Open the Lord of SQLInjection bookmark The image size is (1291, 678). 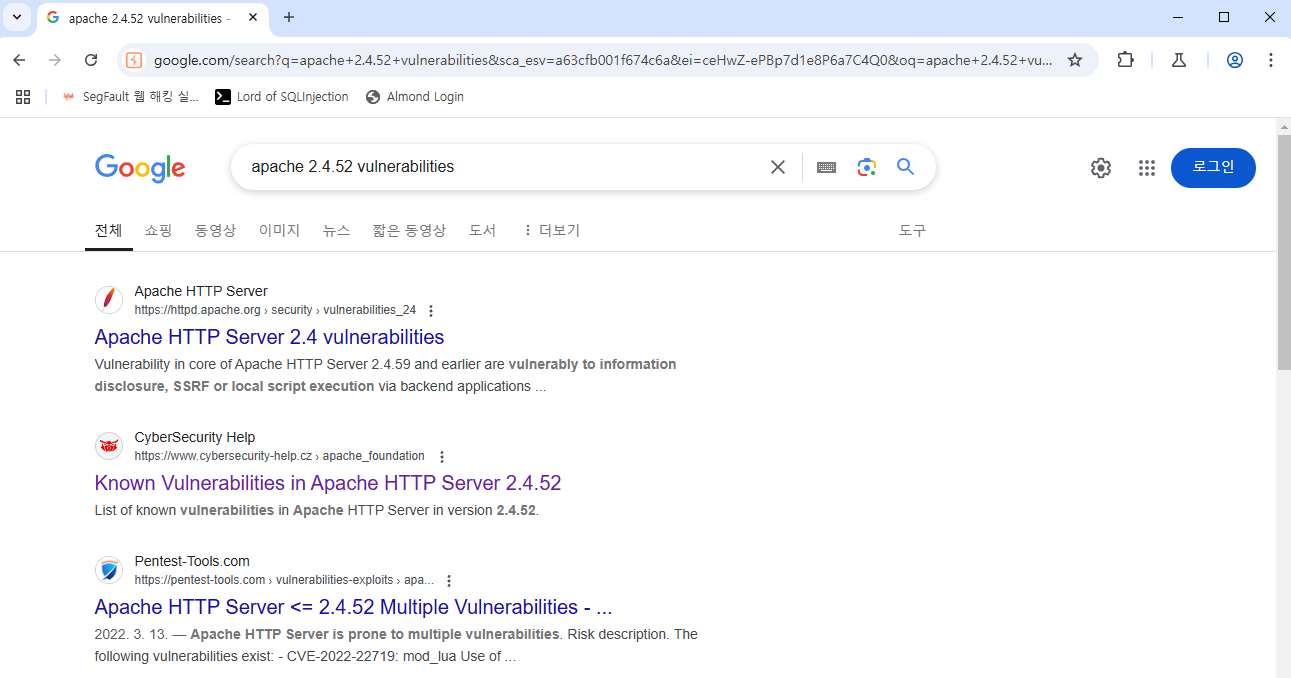point(282,97)
